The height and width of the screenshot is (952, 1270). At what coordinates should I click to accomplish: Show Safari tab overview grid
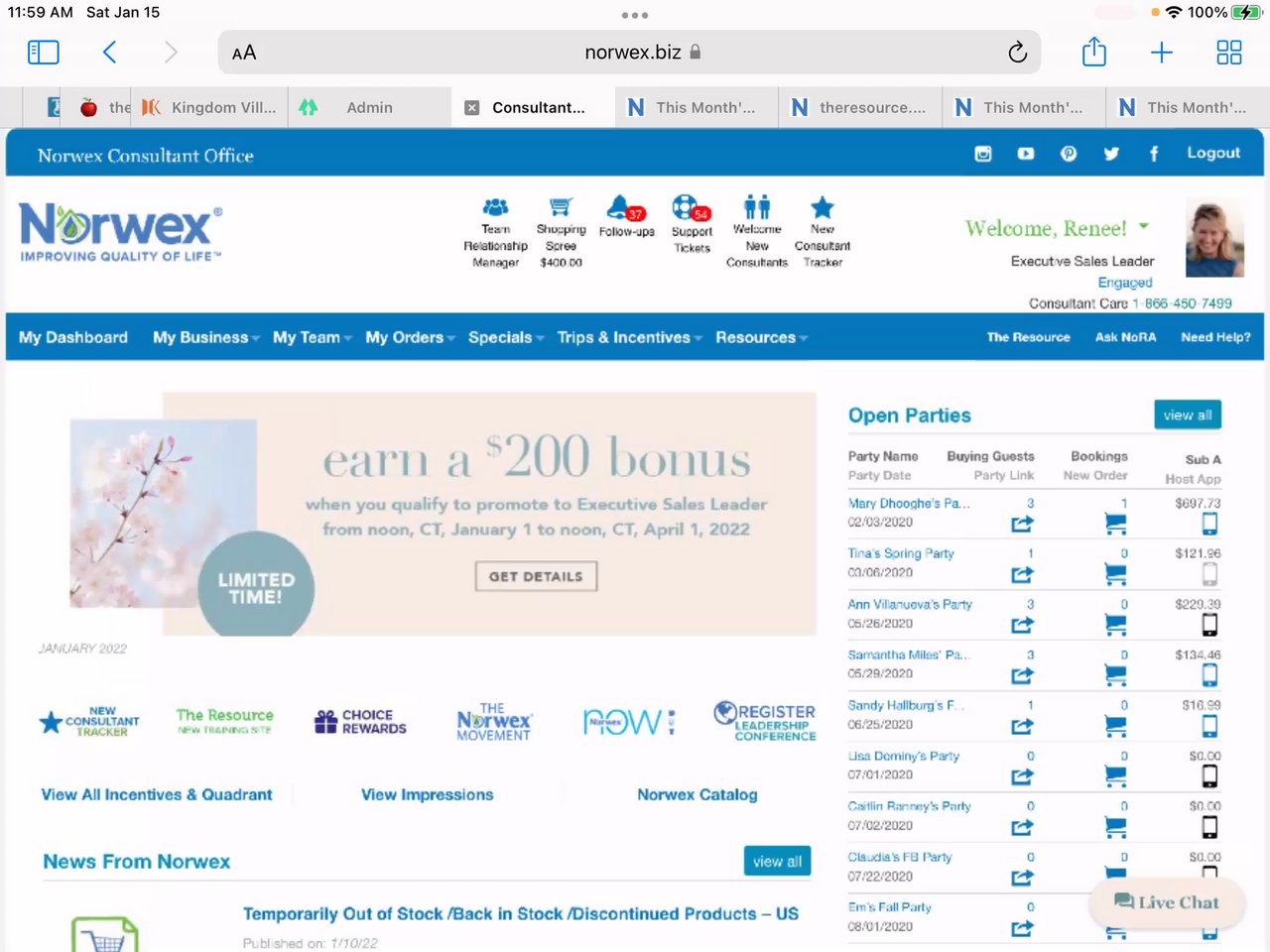(x=1228, y=53)
